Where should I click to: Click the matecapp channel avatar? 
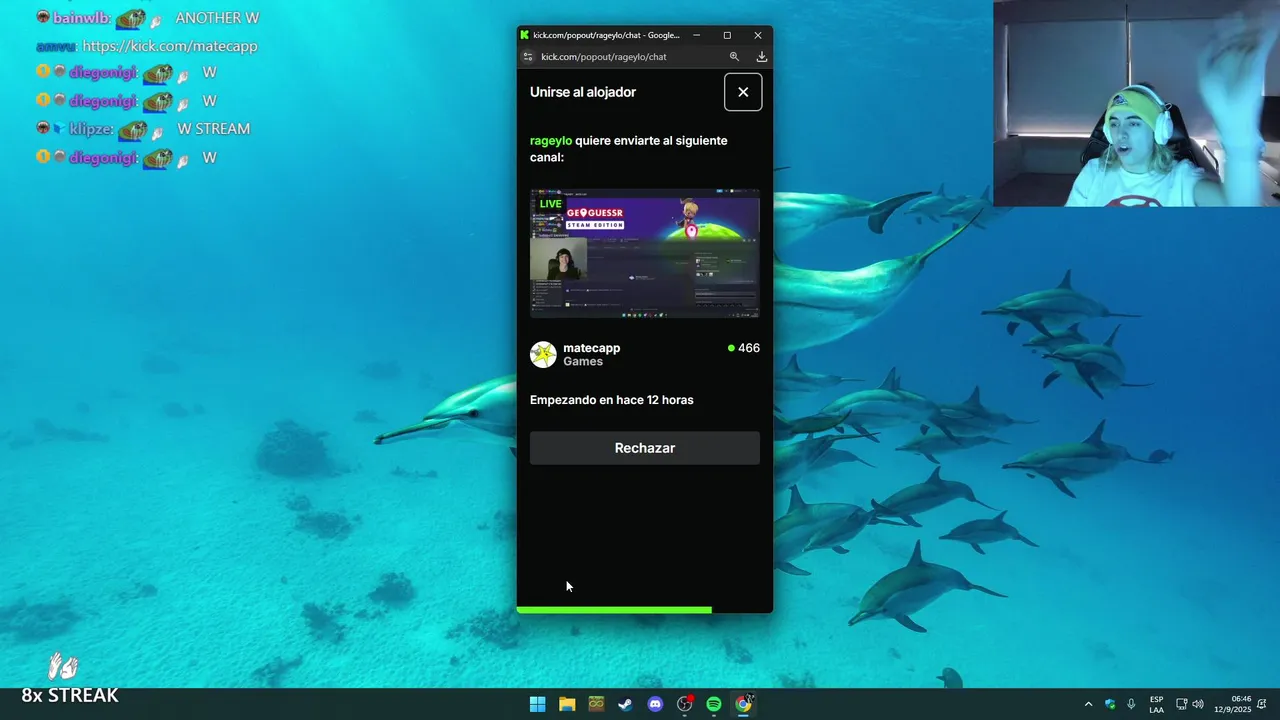click(543, 354)
